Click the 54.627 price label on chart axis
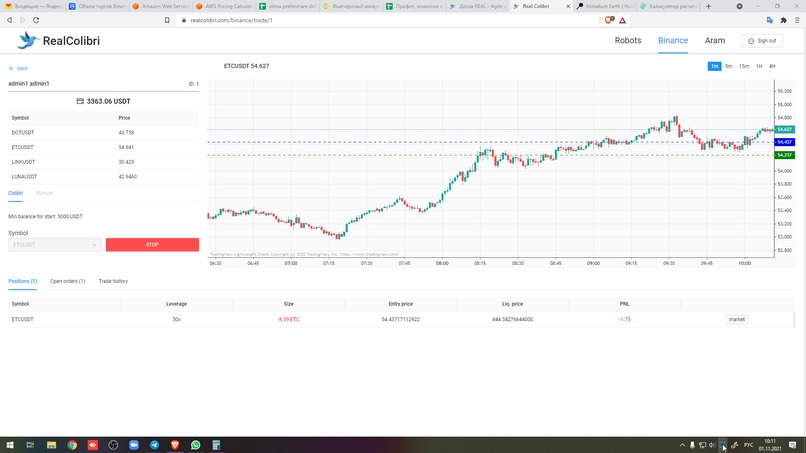Image resolution: width=806 pixels, height=453 pixels. point(784,130)
